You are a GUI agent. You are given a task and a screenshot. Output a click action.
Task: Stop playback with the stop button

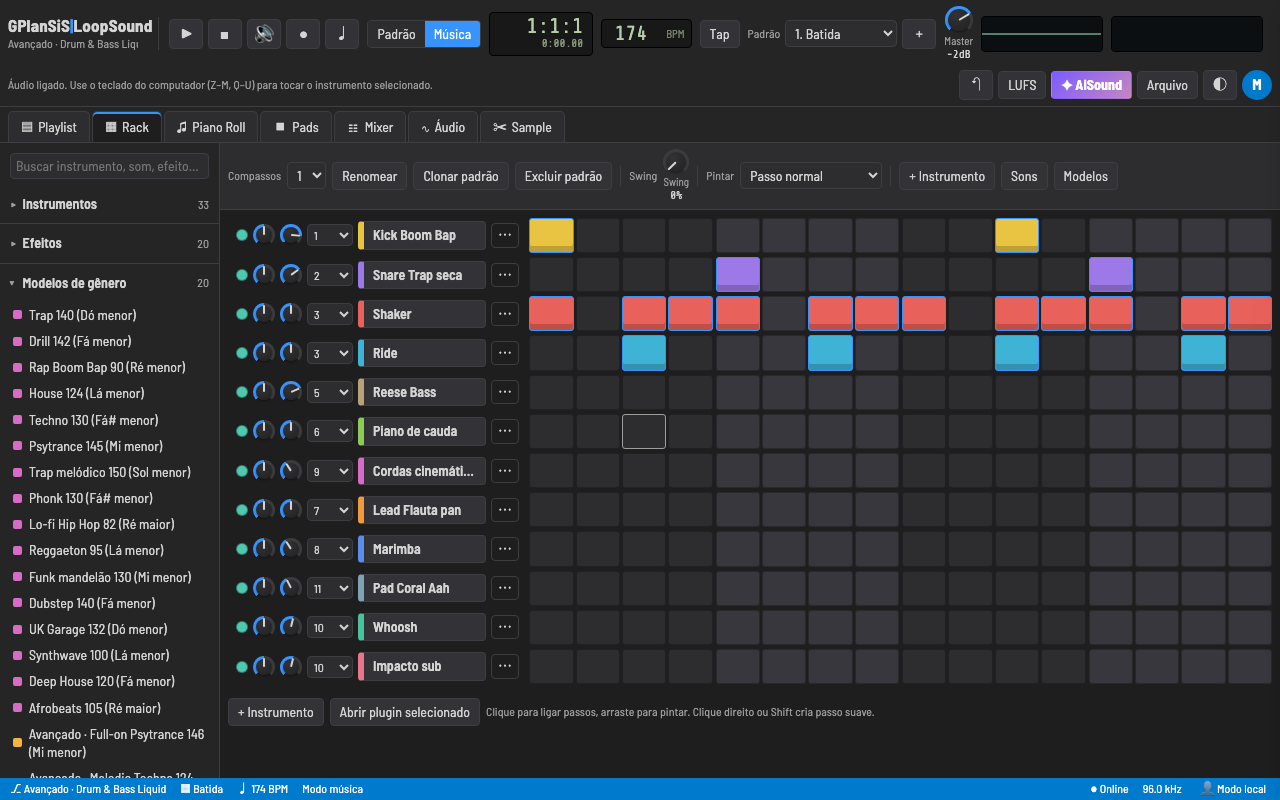tap(225, 34)
